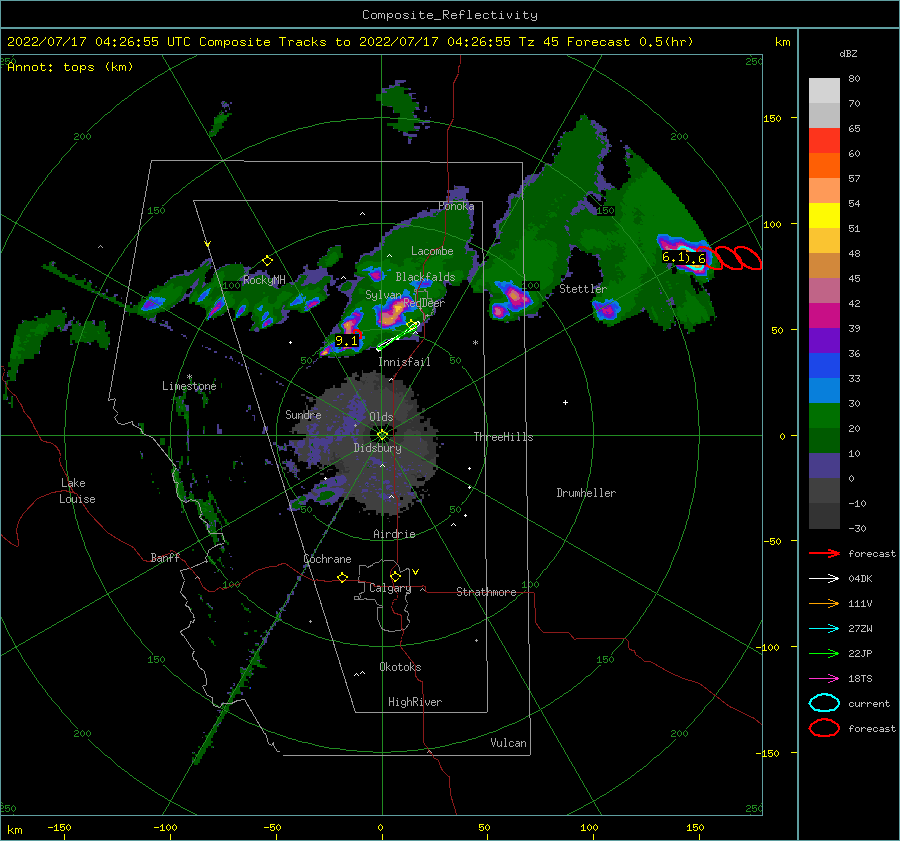Pick the purple dBZ legend swatch
The image size is (900, 841).
click(824, 340)
